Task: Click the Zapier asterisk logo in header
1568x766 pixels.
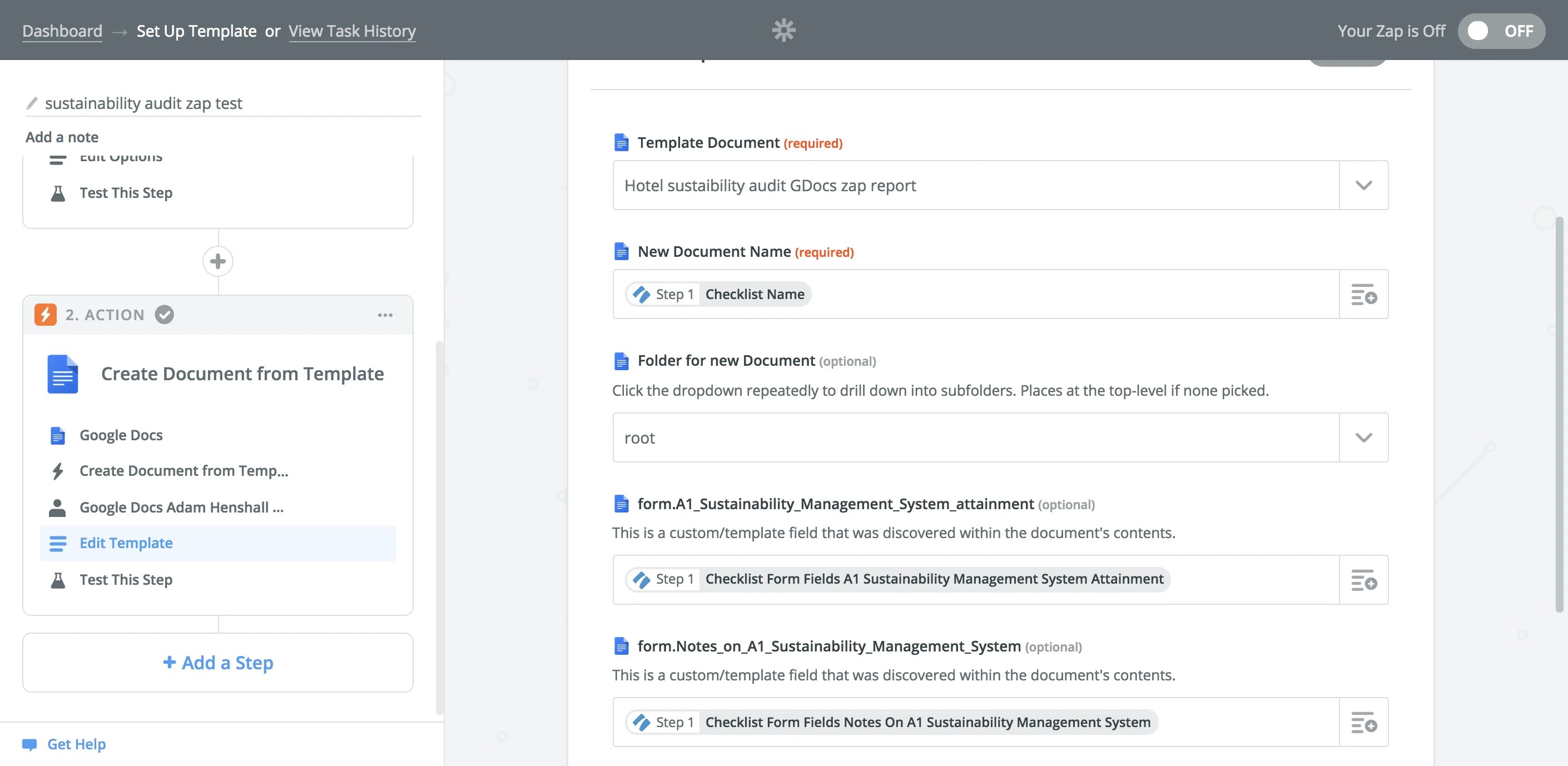Action: (783, 30)
